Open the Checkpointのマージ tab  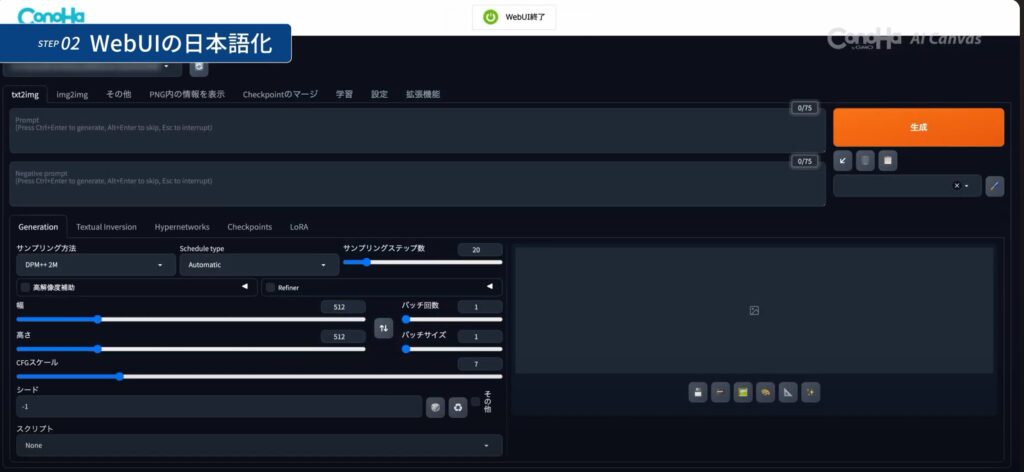point(280,94)
